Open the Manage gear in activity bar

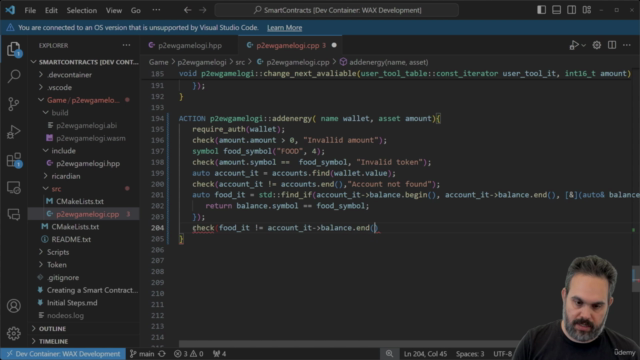tap(14, 333)
